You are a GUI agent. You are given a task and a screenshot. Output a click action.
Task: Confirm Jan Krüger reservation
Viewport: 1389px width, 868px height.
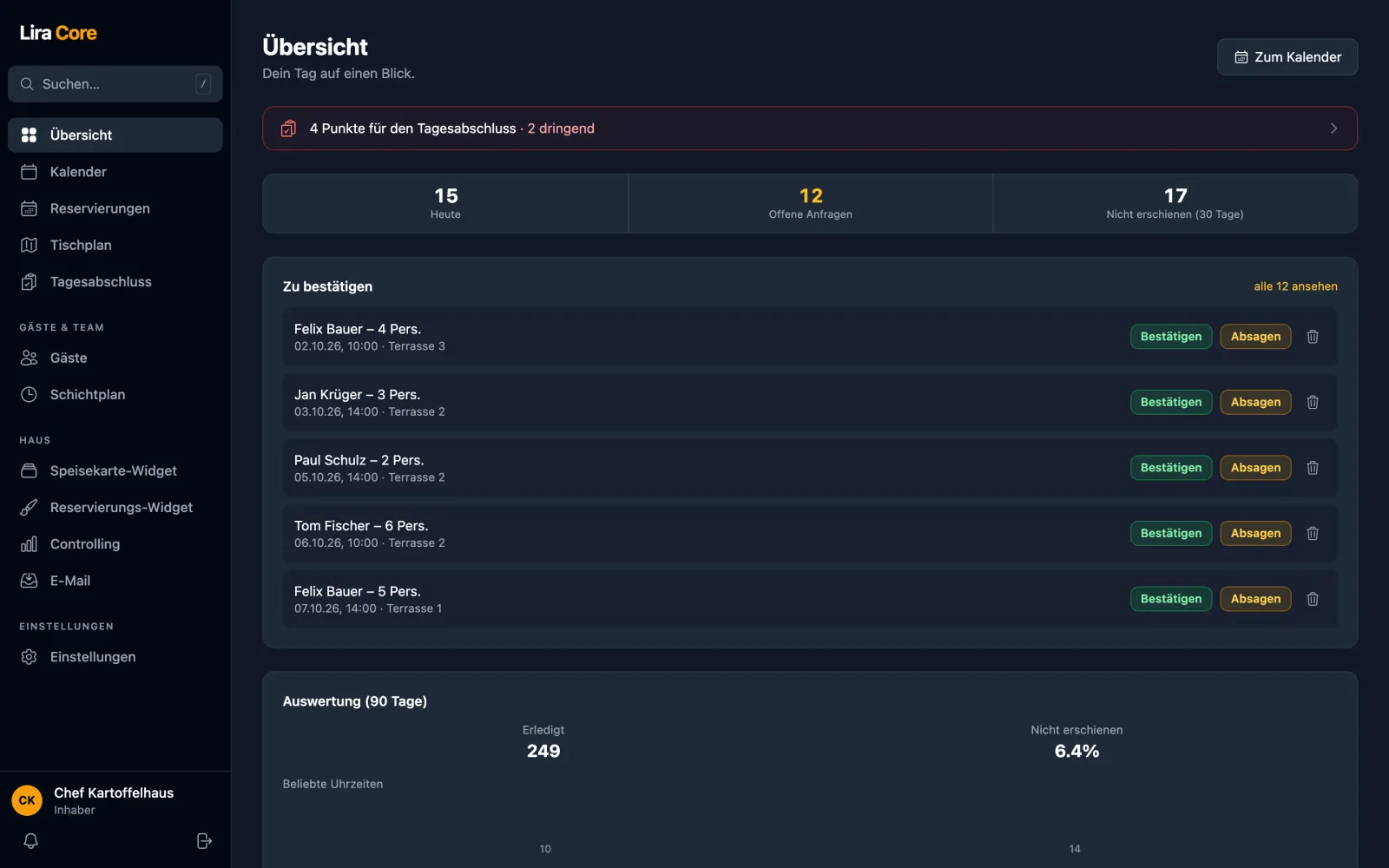pos(1171,402)
